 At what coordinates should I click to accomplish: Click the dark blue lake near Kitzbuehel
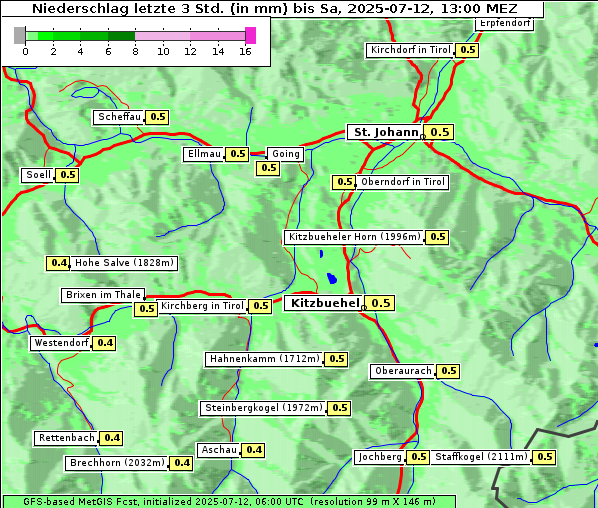(331, 278)
